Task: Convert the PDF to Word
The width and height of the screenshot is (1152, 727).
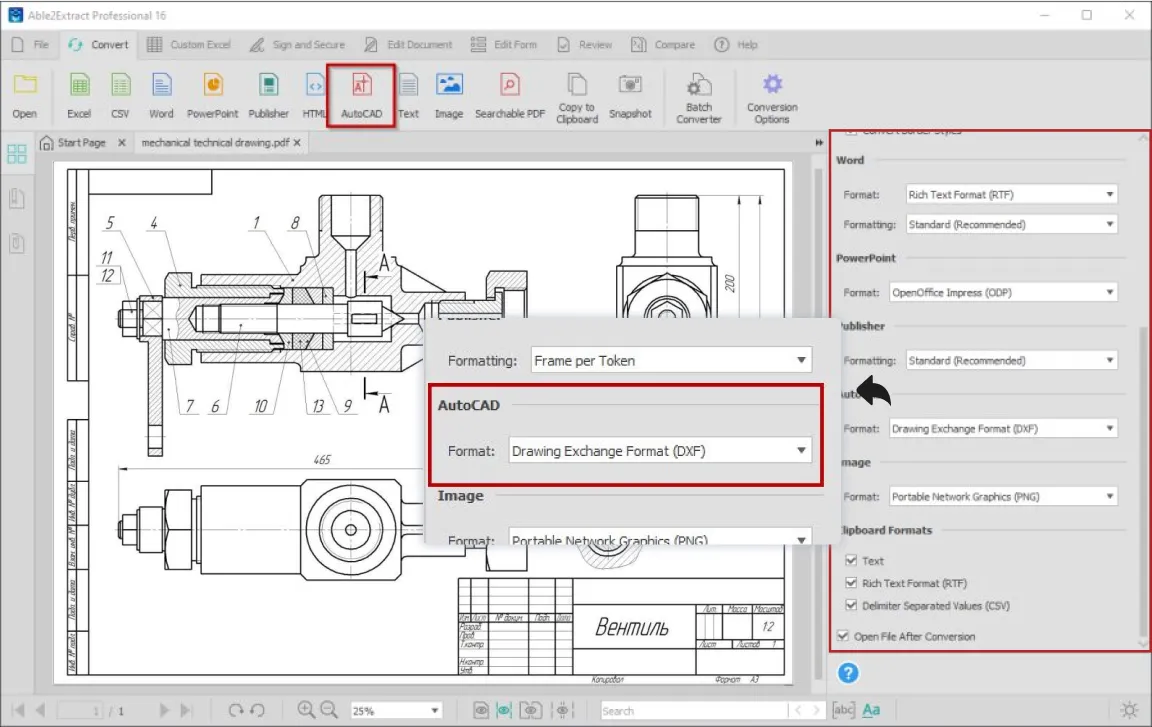Action: [161, 96]
